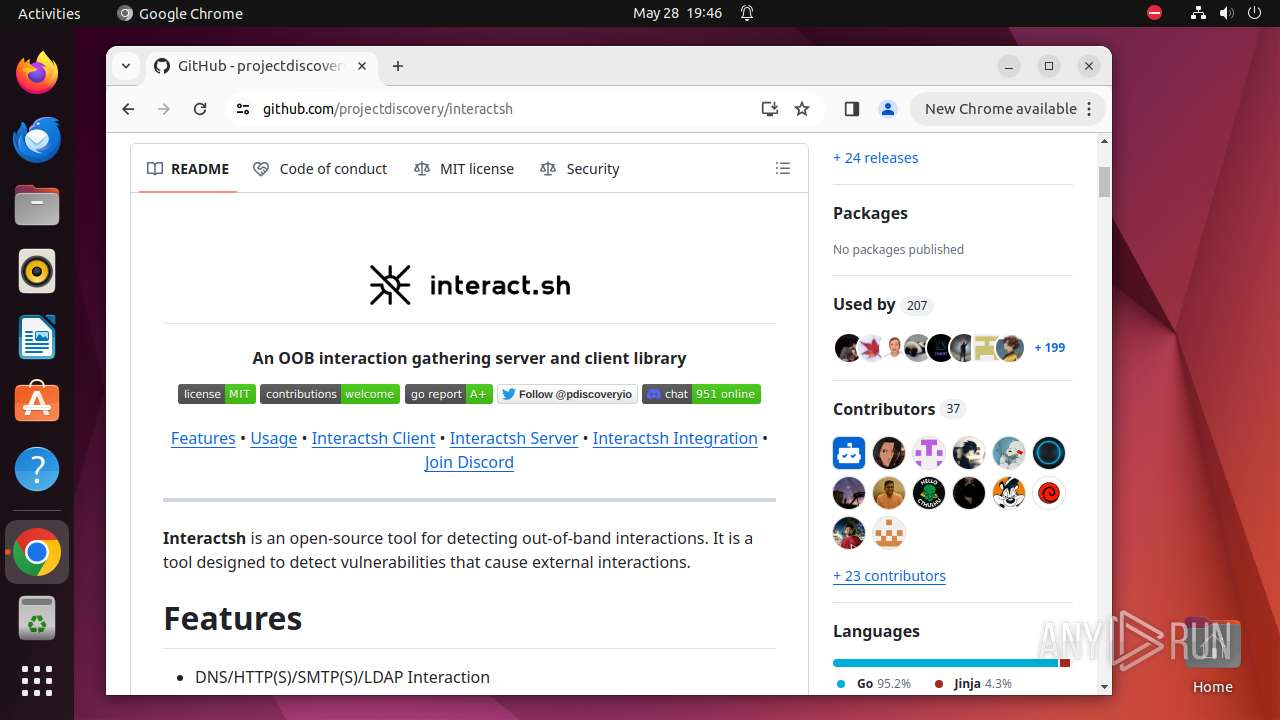
Task: Open the Chrome profile avatar menu
Action: (x=887, y=109)
